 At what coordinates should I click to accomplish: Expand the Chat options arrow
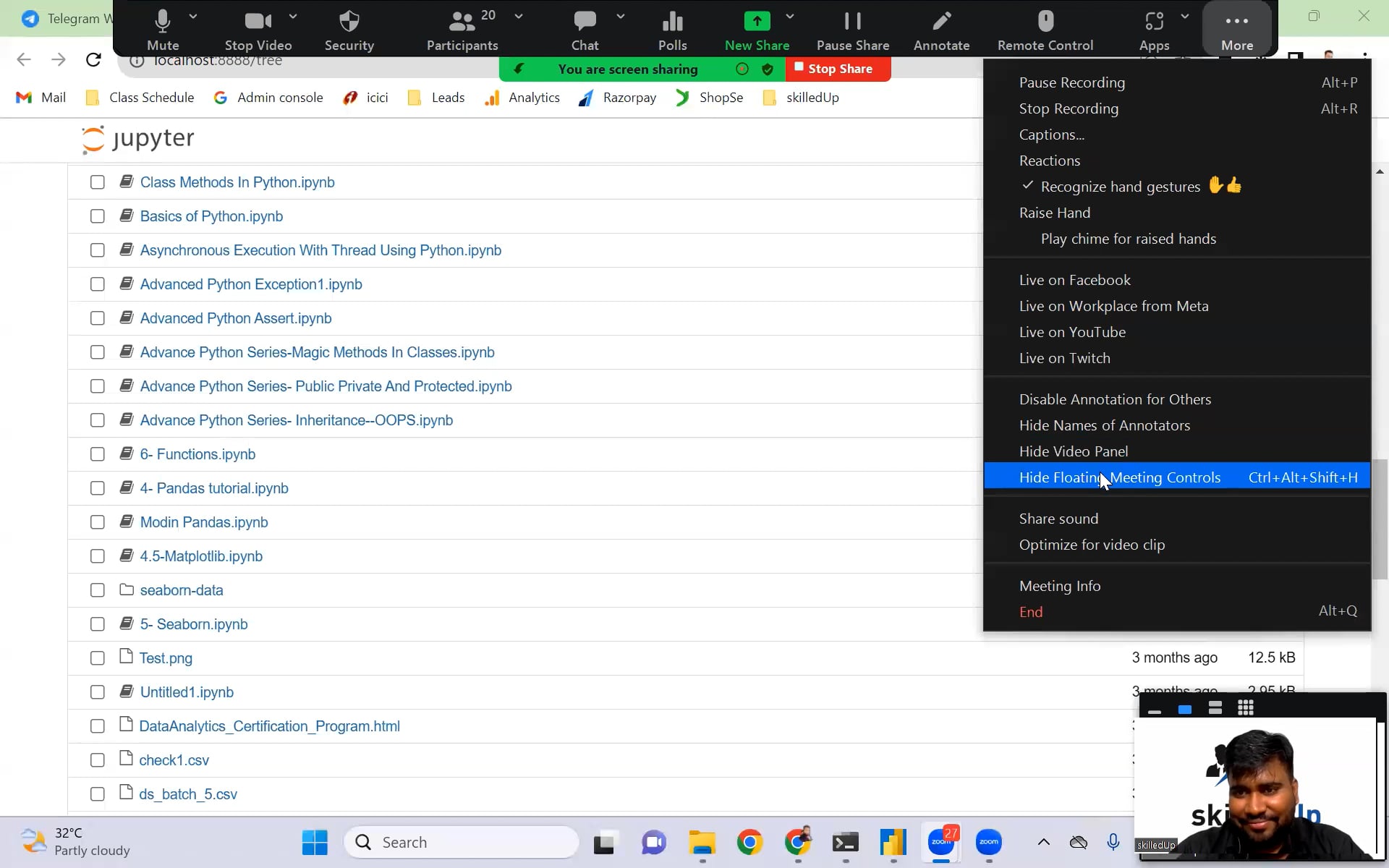pyautogui.click(x=621, y=16)
